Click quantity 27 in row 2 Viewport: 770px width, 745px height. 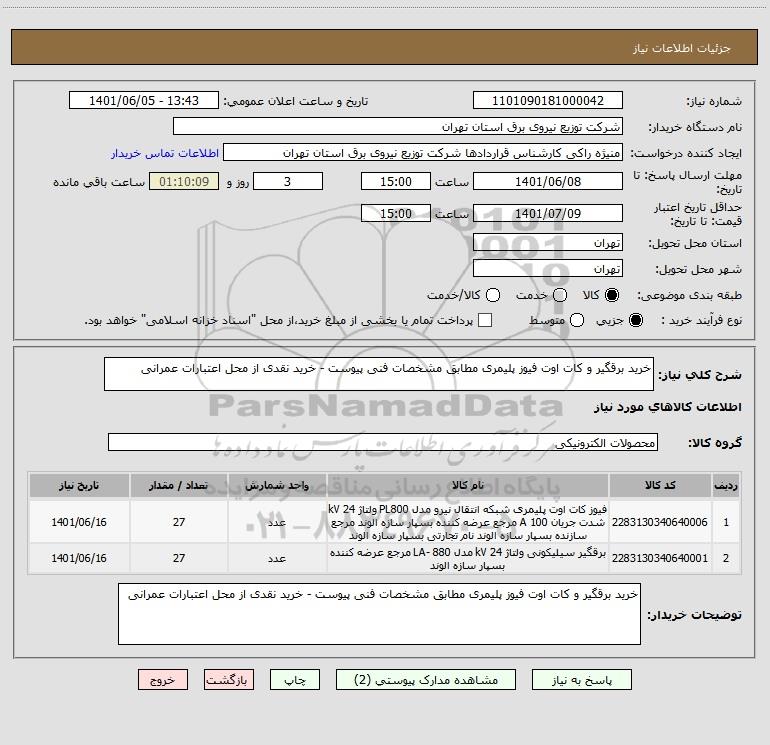tap(179, 558)
